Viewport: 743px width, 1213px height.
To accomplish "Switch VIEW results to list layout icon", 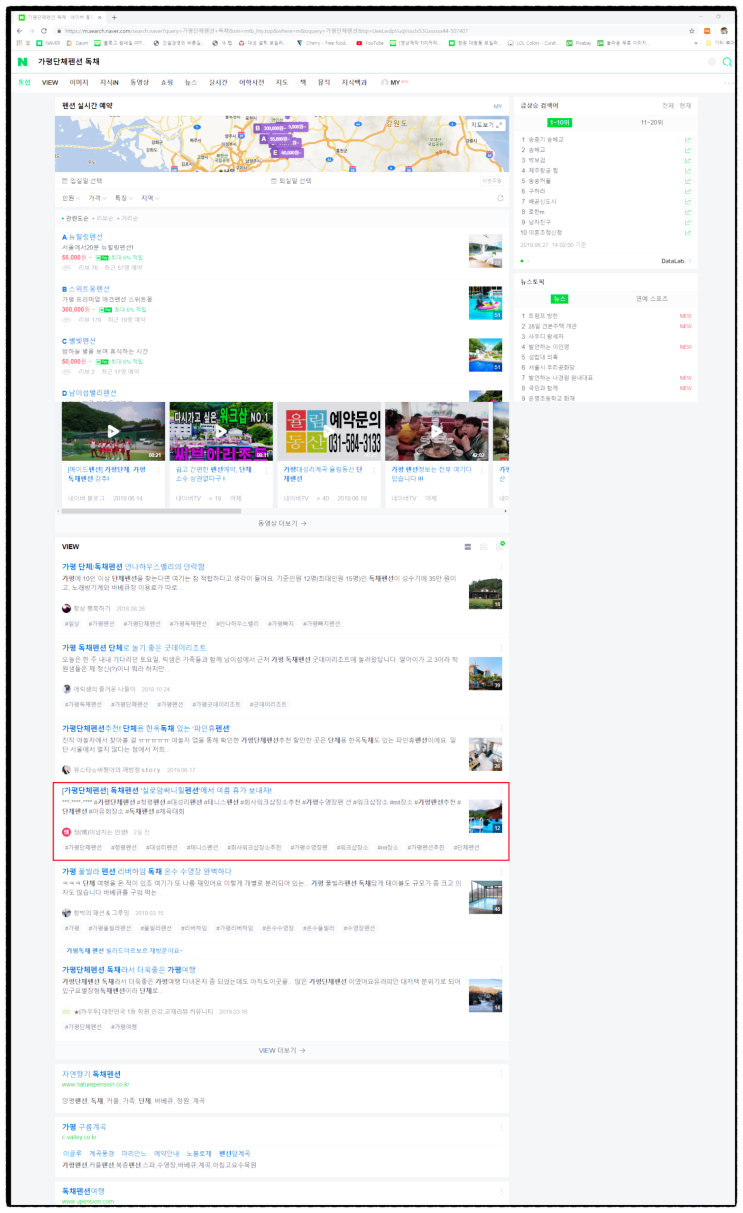I will coord(467,547).
